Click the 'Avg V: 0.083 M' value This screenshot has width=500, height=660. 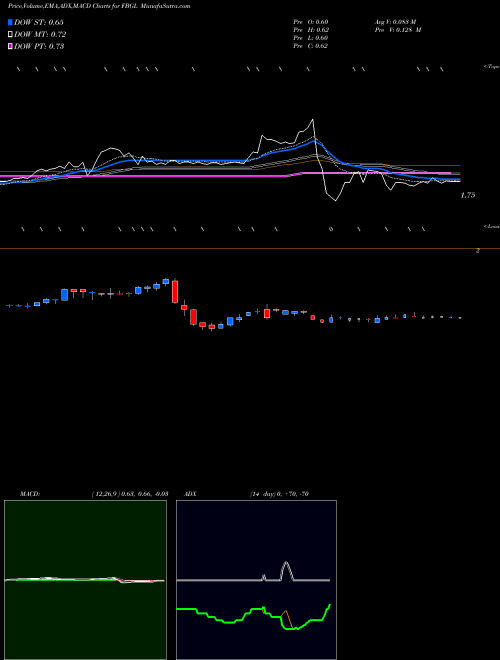point(395,22)
